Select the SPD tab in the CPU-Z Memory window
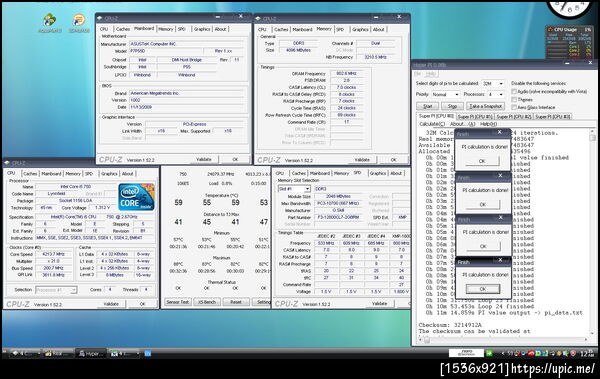Image resolution: width=600 pixels, height=379 pixels. click(x=340, y=29)
